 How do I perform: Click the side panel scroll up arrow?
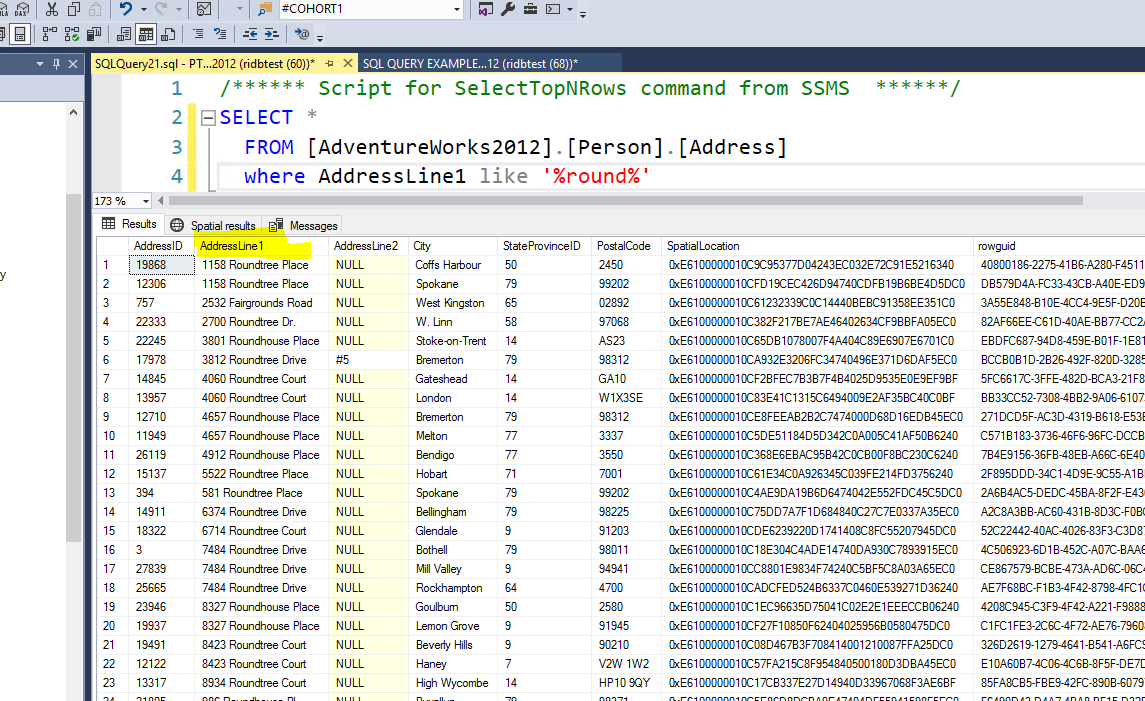73,112
